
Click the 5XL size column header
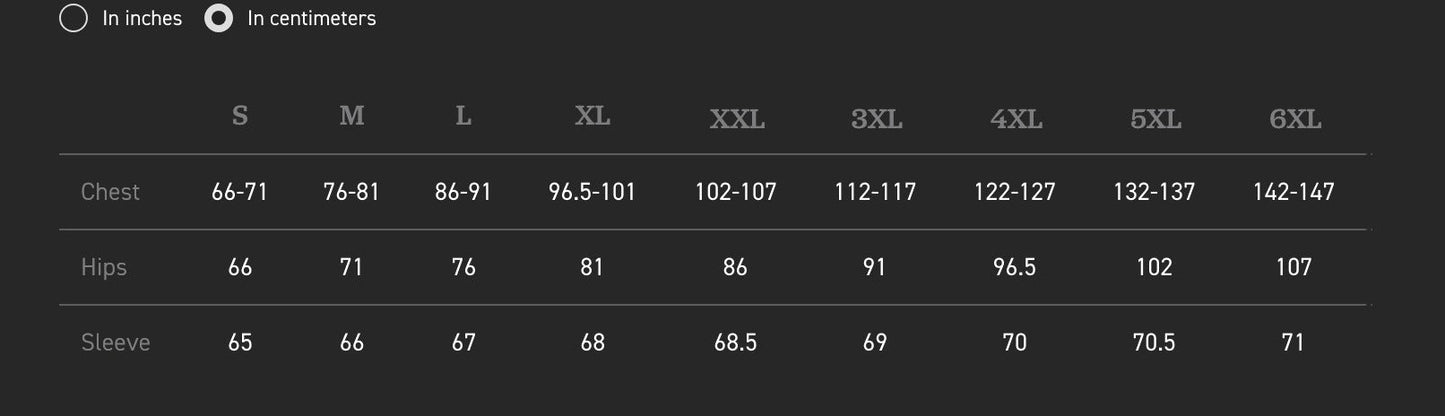[x=1155, y=120]
